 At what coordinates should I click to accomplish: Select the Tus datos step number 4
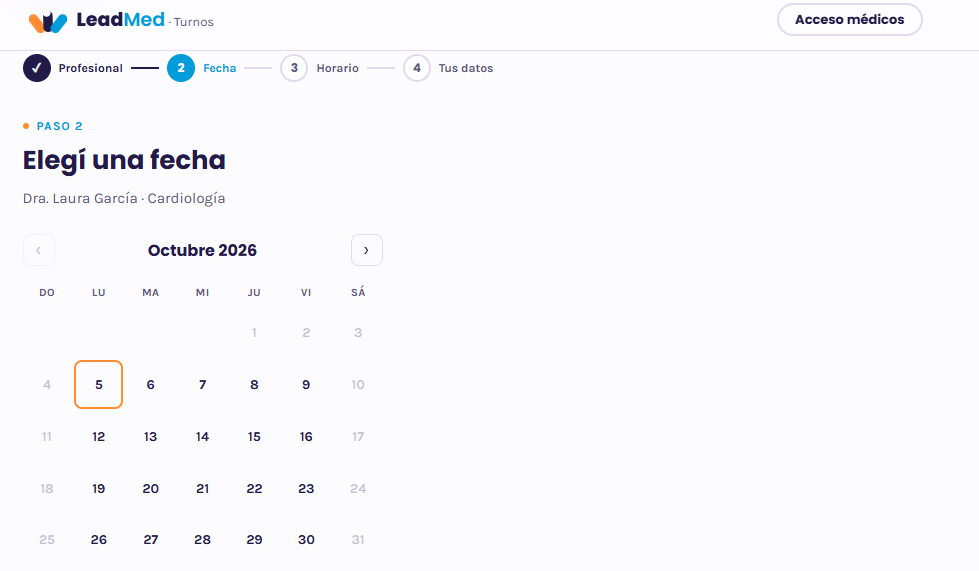[x=417, y=68]
